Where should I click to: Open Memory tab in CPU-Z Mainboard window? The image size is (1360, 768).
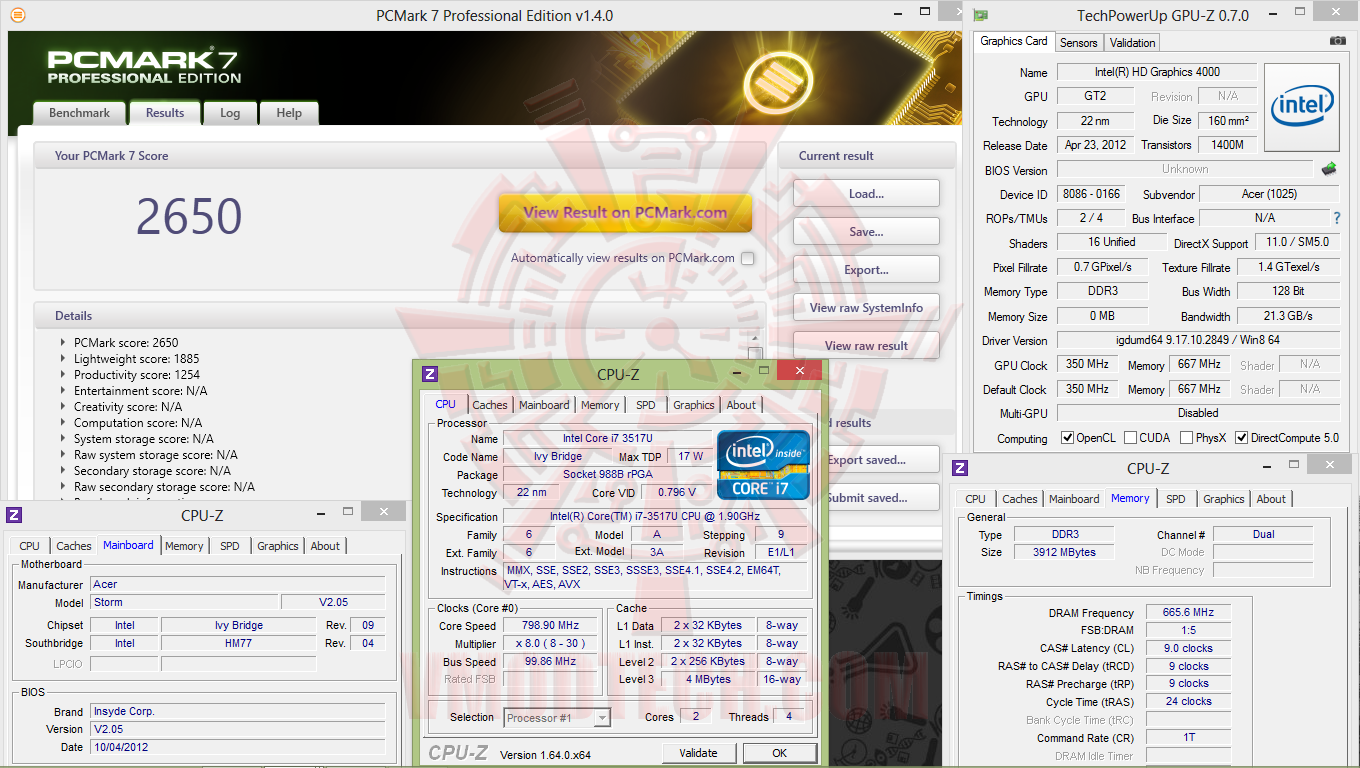pos(184,546)
